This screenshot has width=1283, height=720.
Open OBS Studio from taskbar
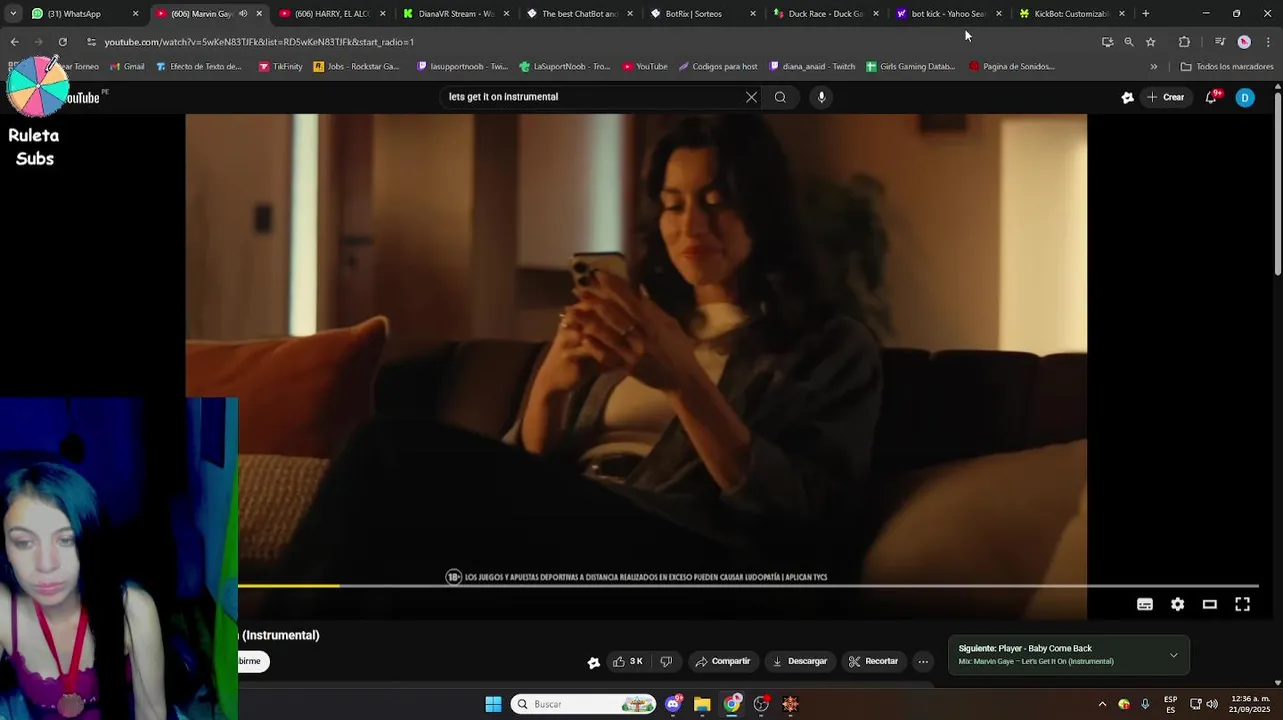click(761, 704)
